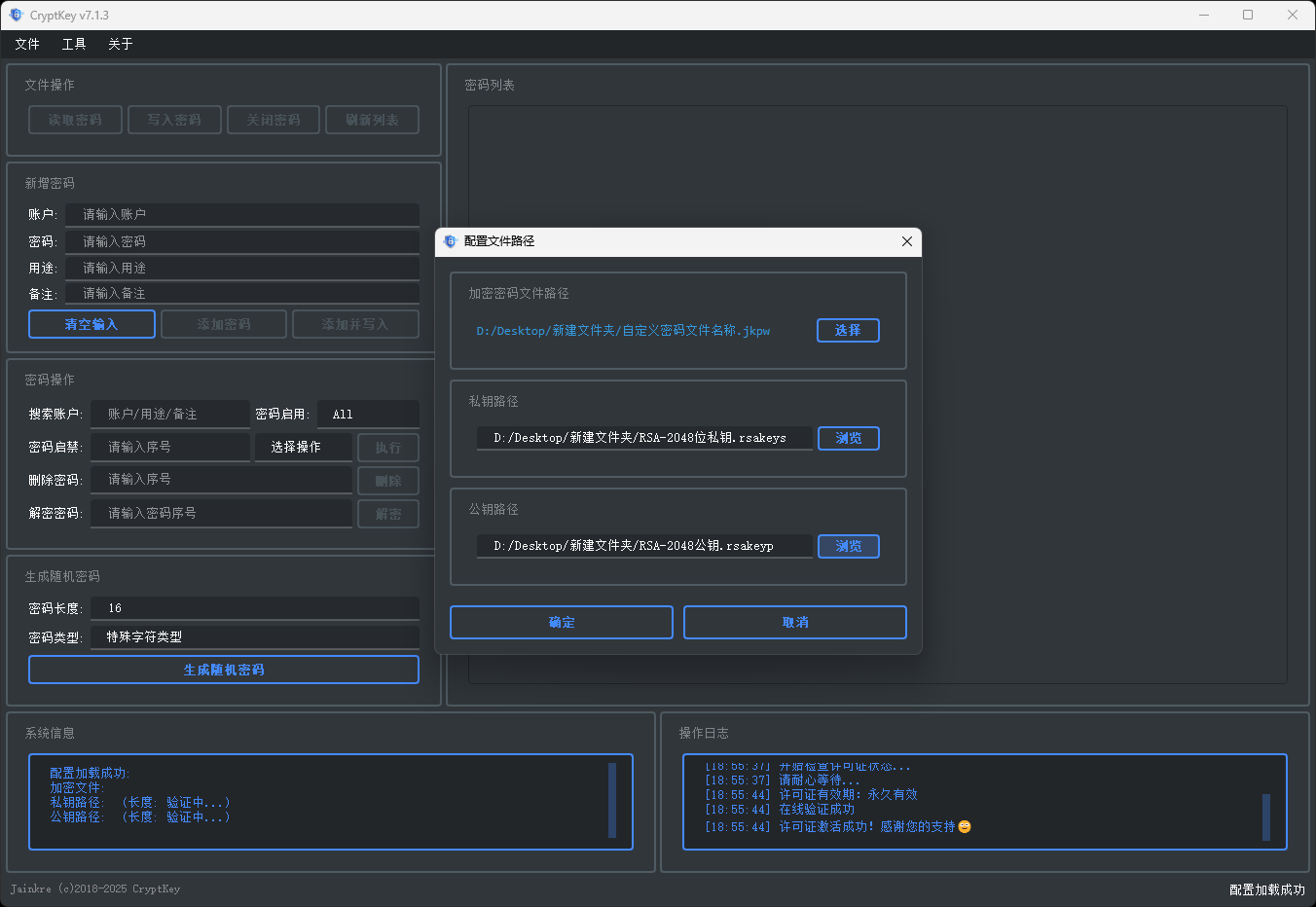Open the 密码类型 dropdown

[x=255, y=636]
